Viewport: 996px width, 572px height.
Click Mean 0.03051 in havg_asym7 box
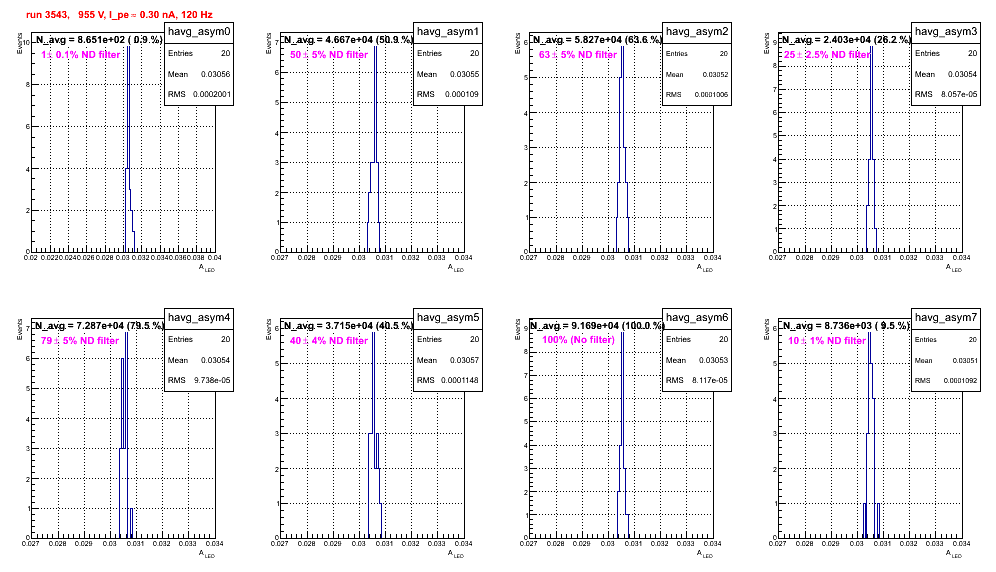(x=946, y=360)
